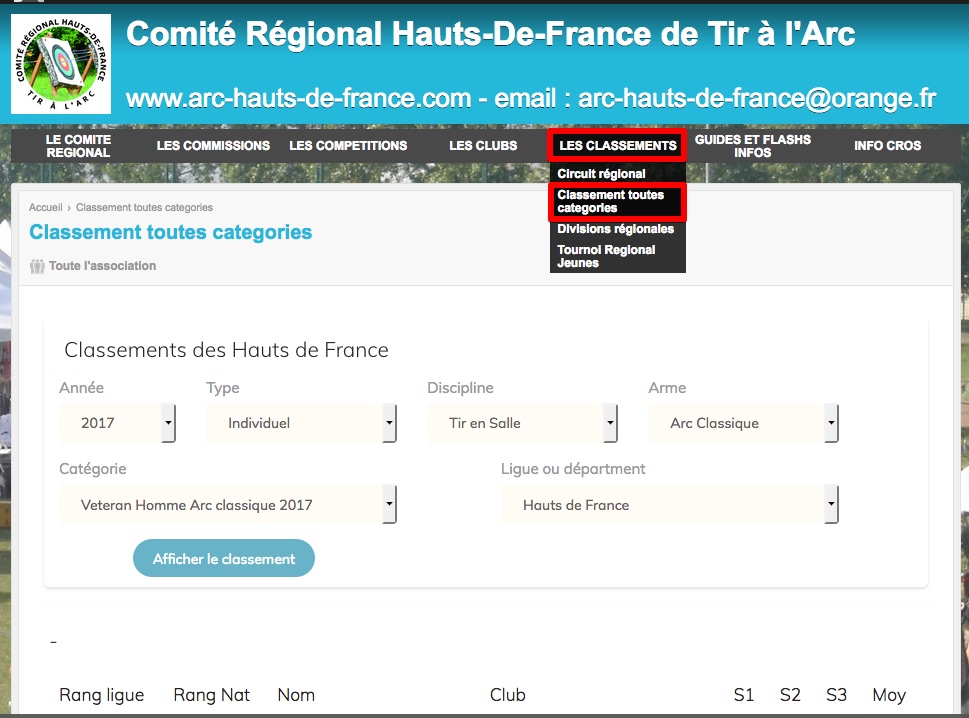
Task: Click the Rang Nat column header
Action: coord(211,695)
